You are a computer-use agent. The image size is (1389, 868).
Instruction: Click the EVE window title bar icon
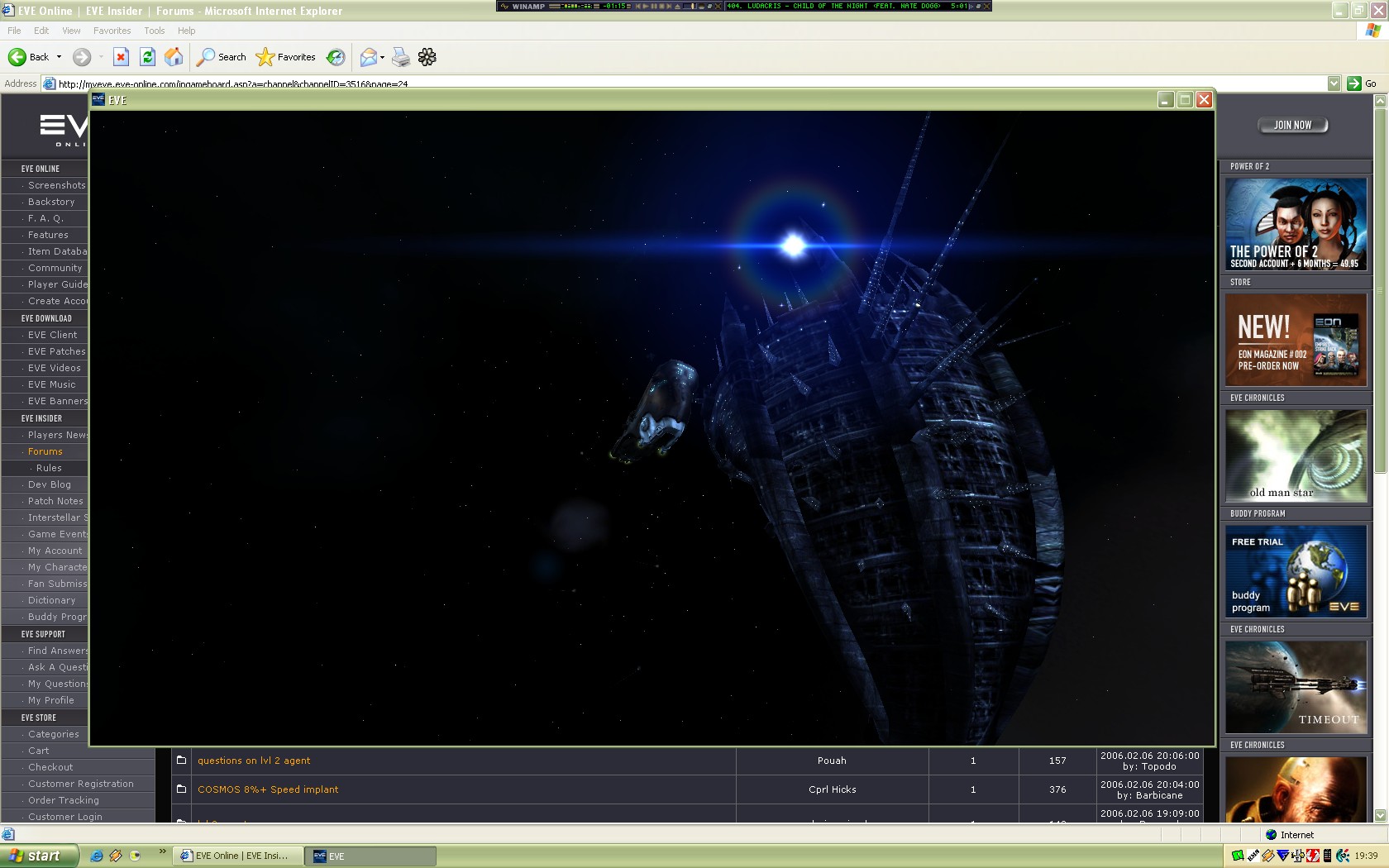point(98,100)
